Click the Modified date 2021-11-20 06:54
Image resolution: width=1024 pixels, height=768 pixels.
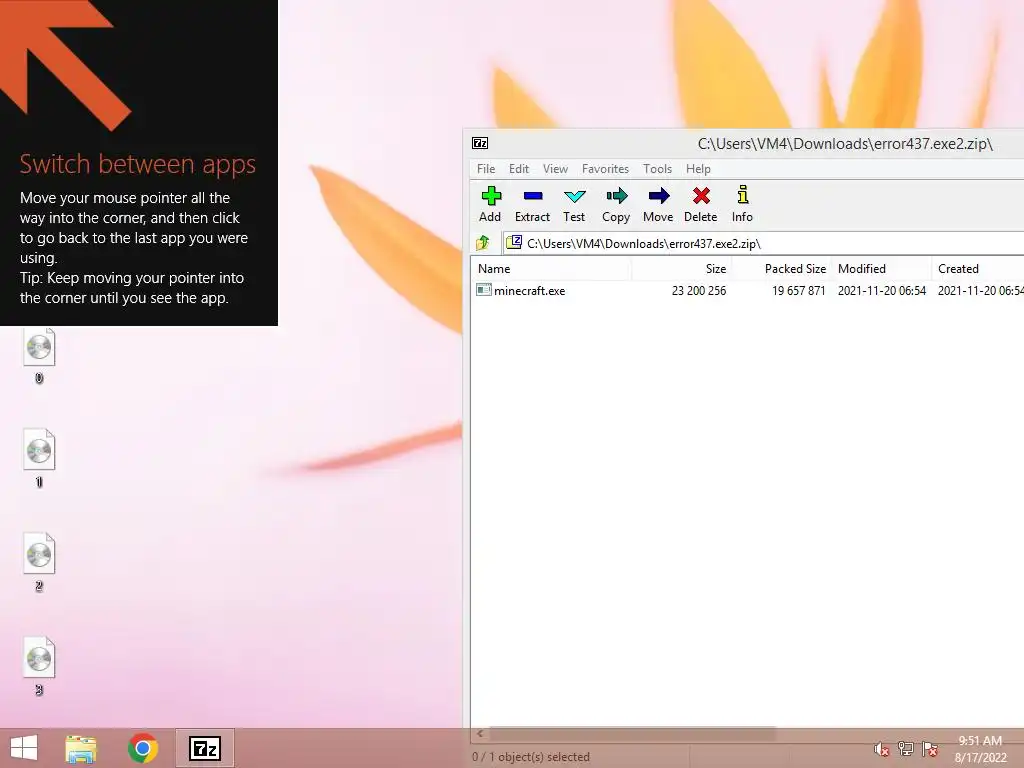(x=882, y=291)
